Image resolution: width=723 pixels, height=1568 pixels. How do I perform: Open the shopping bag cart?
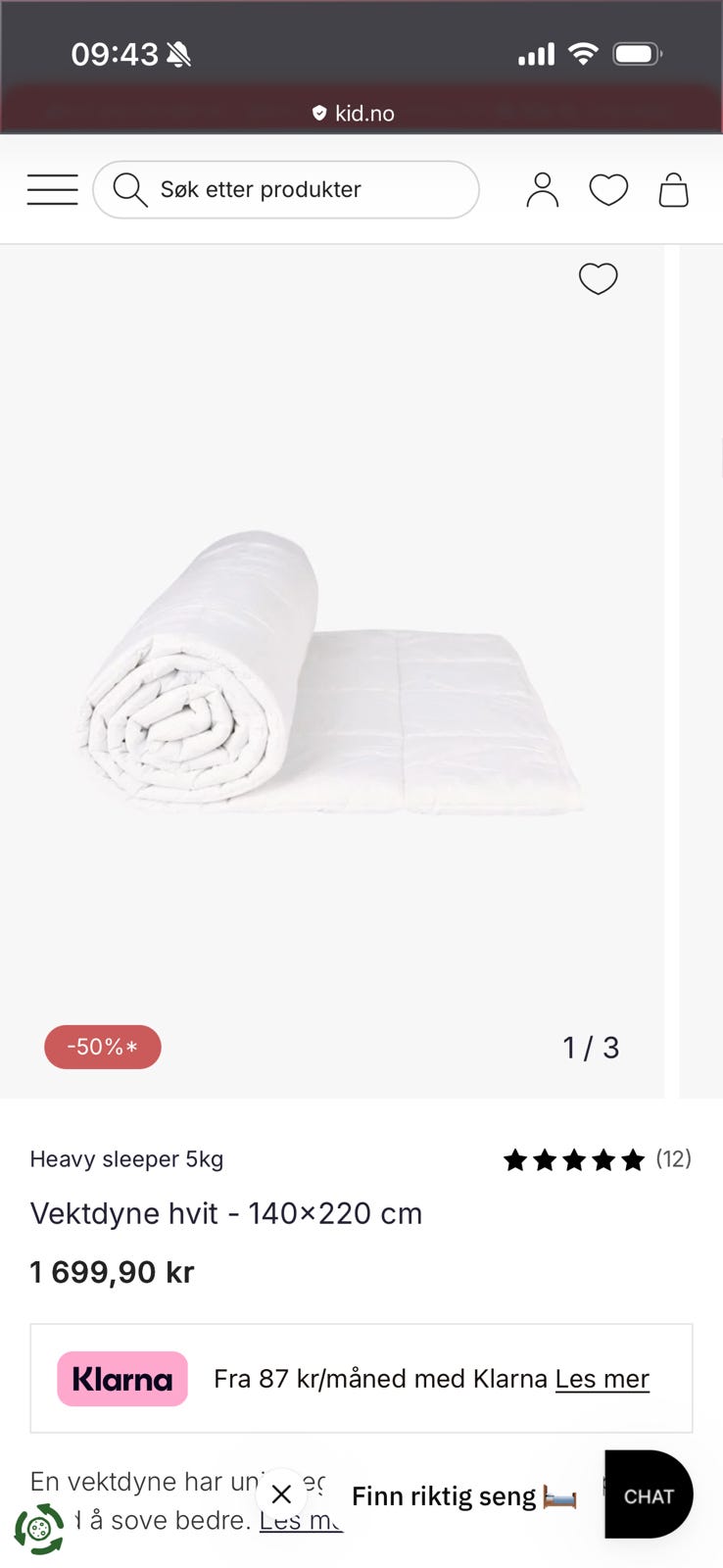pos(674,189)
